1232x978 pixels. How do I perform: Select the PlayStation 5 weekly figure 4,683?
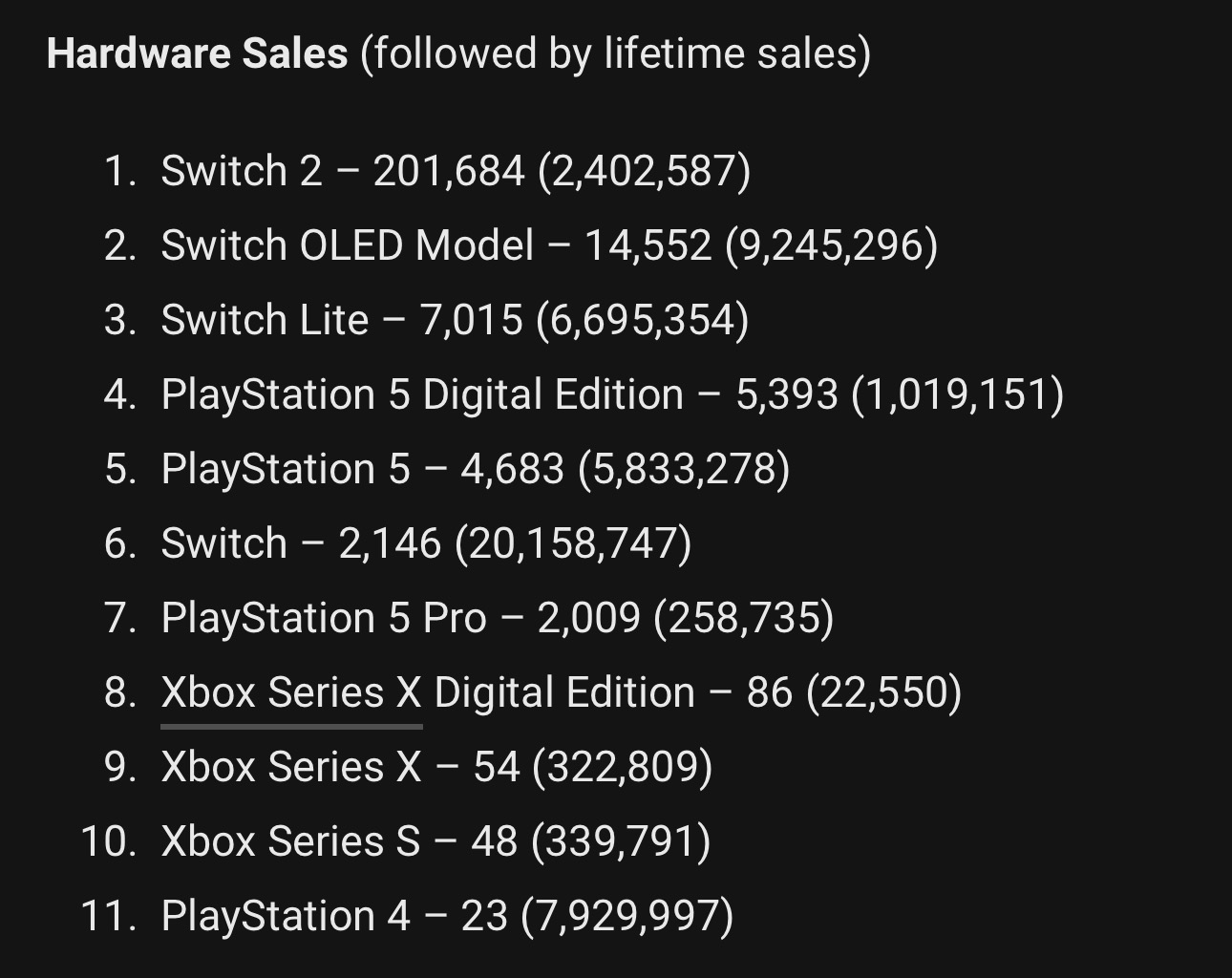[512, 470]
